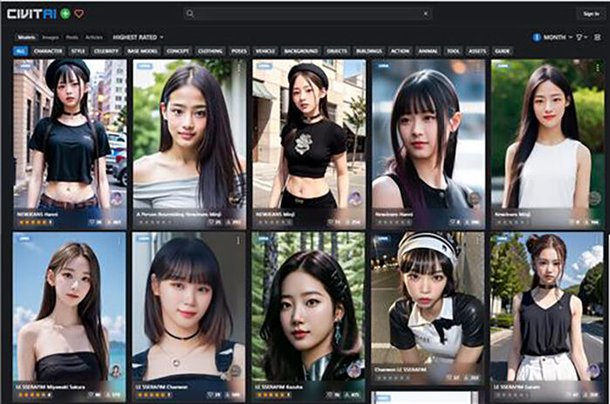The image size is (610, 404).
Task: Select the CLOTHING category chip
Action: pyautogui.click(x=210, y=51)
